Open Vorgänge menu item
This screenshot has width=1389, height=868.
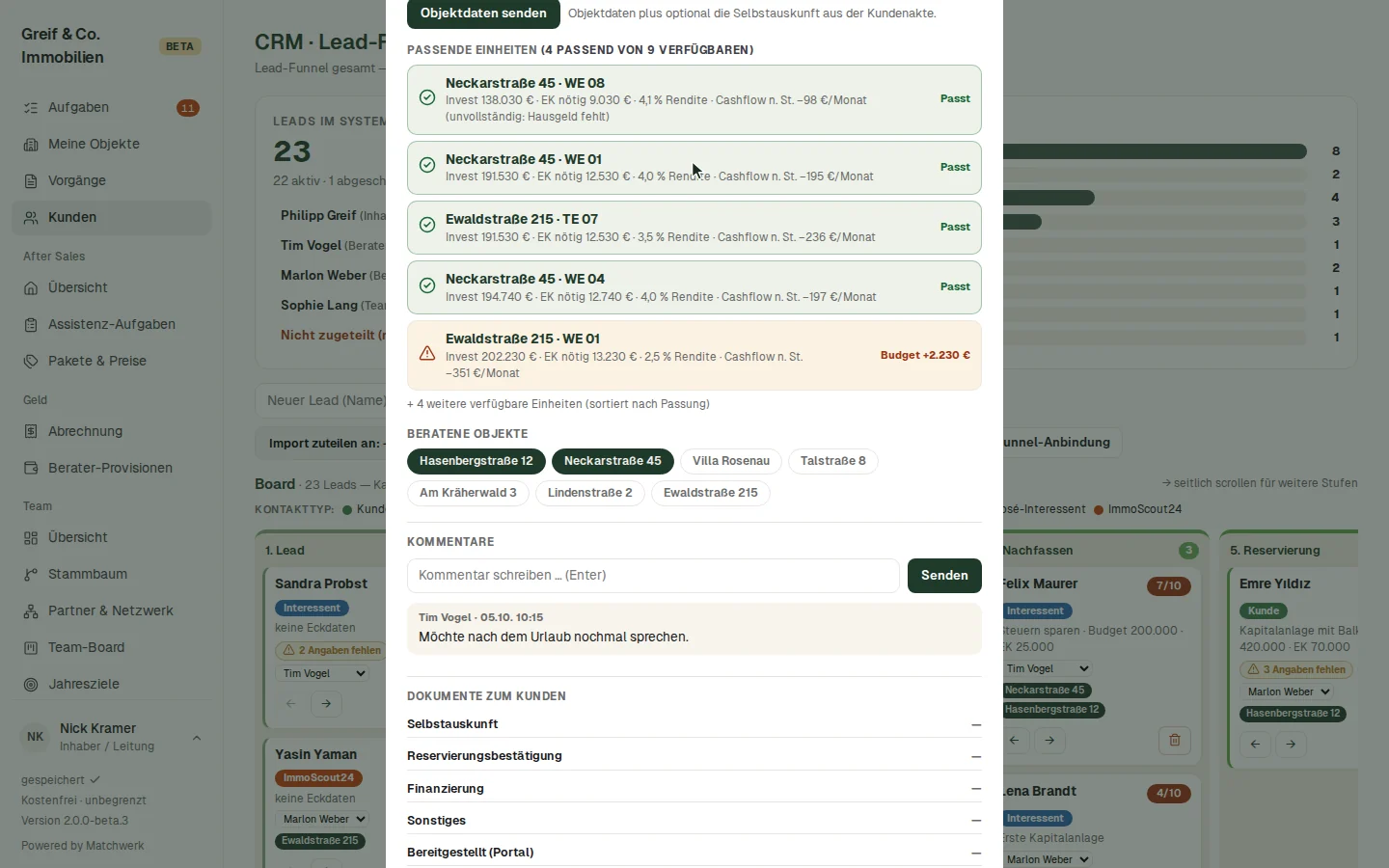tap(111, 181)
